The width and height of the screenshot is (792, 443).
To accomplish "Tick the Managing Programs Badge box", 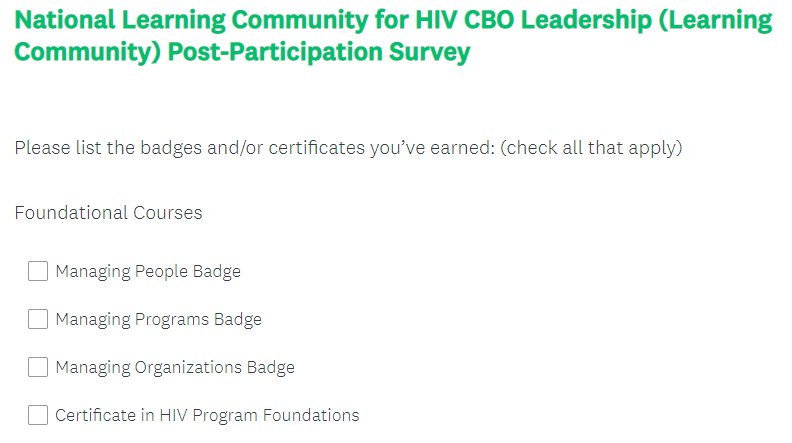I will (38, 319).
